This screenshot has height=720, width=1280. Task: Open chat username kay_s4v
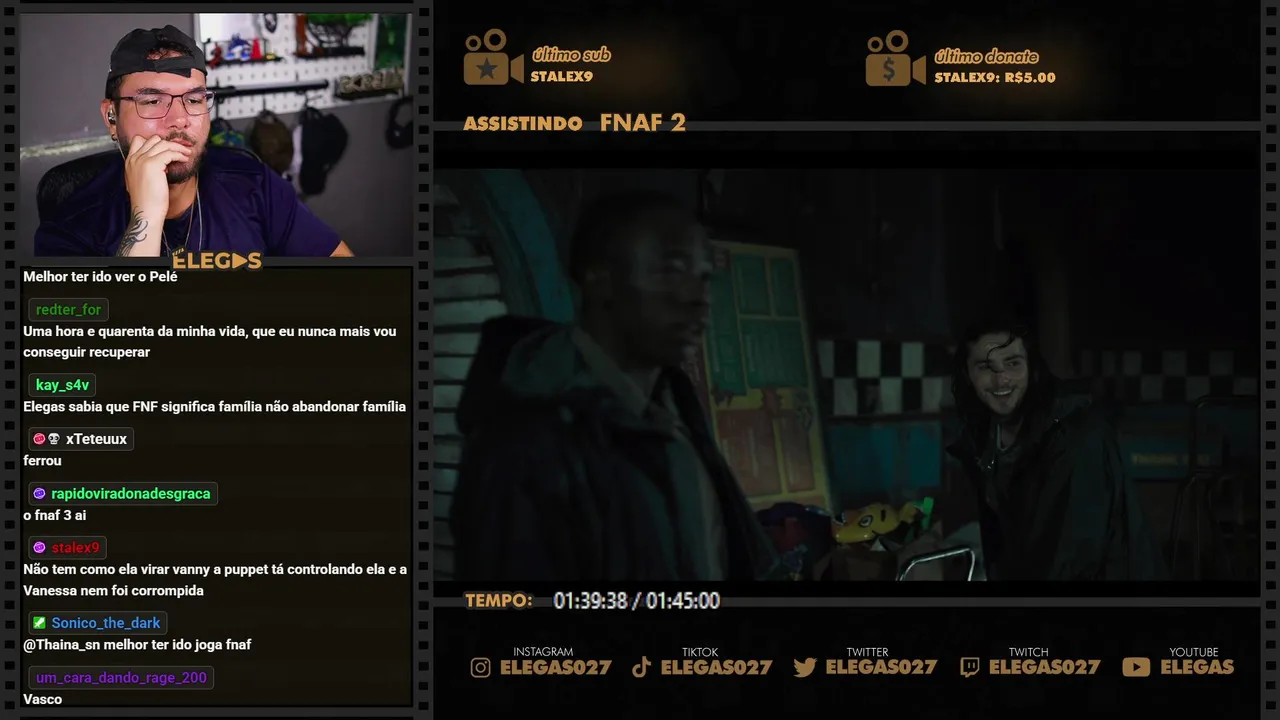[62, 385]
